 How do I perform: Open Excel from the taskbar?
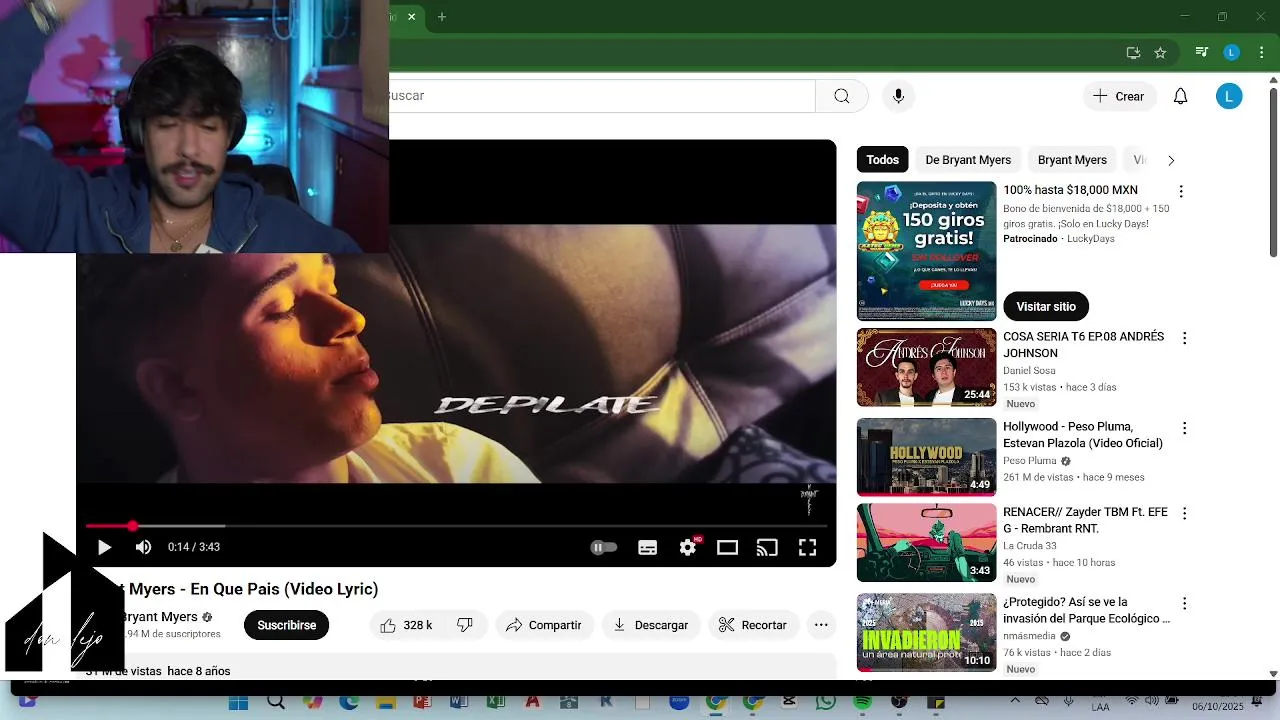pos(496,703)
